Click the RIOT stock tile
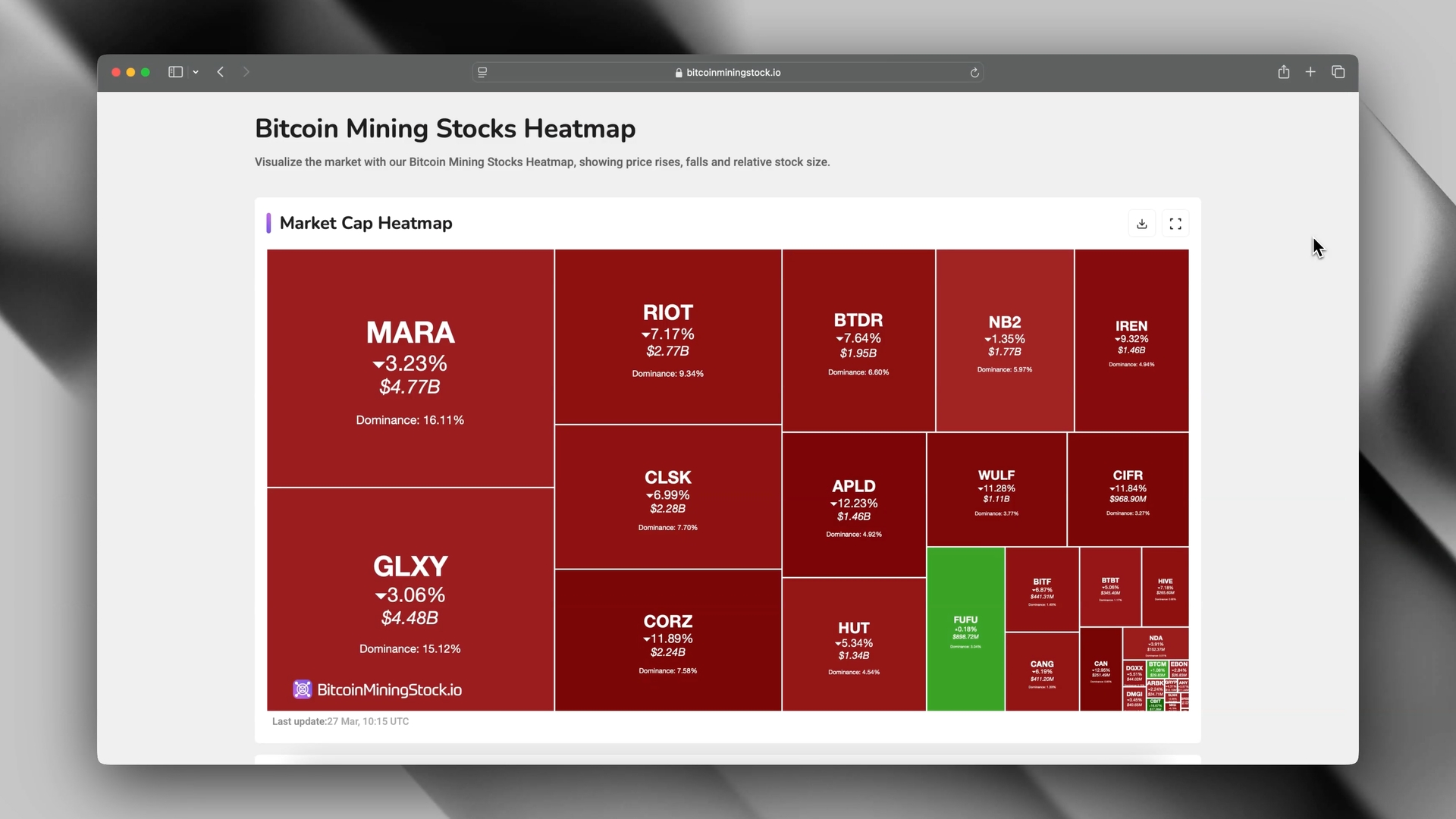The image size is (1456, 819). pos(667,337)
